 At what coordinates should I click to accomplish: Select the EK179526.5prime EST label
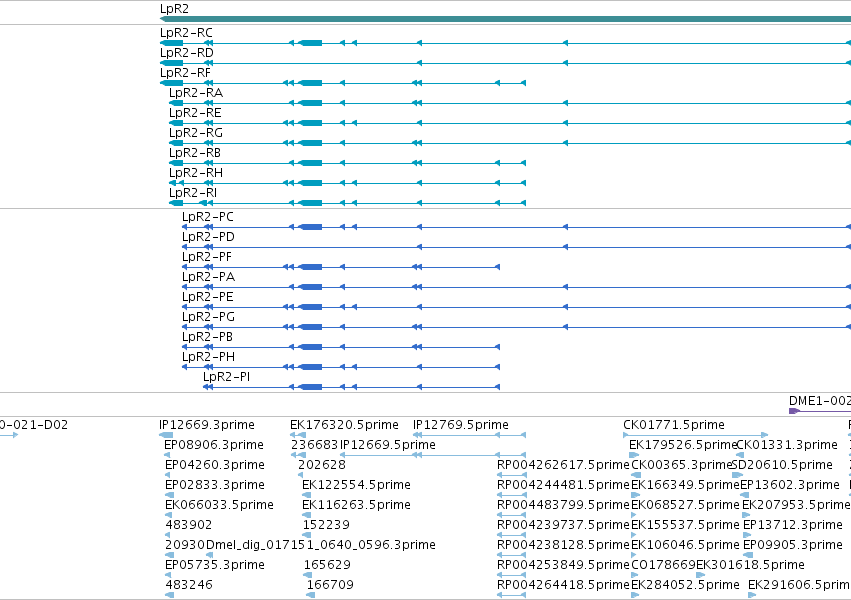pyautogui.click(x=683, y=445)
